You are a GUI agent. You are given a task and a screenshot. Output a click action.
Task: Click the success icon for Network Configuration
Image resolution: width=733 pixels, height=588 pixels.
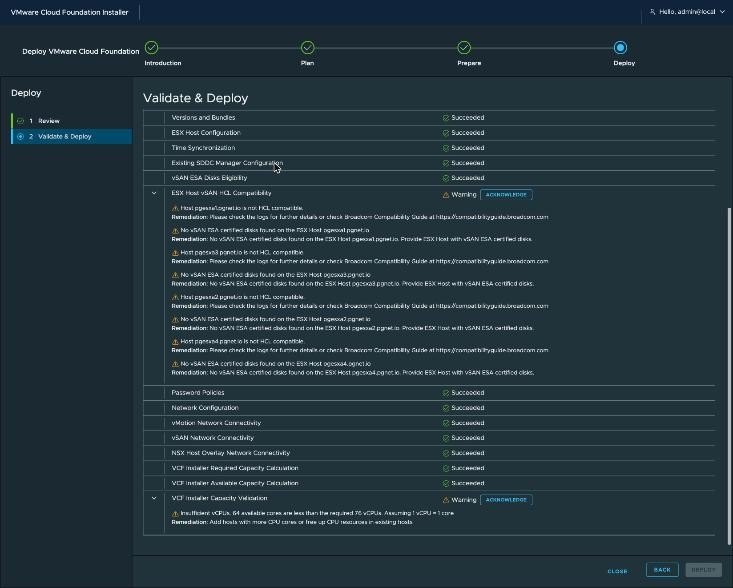446,408
